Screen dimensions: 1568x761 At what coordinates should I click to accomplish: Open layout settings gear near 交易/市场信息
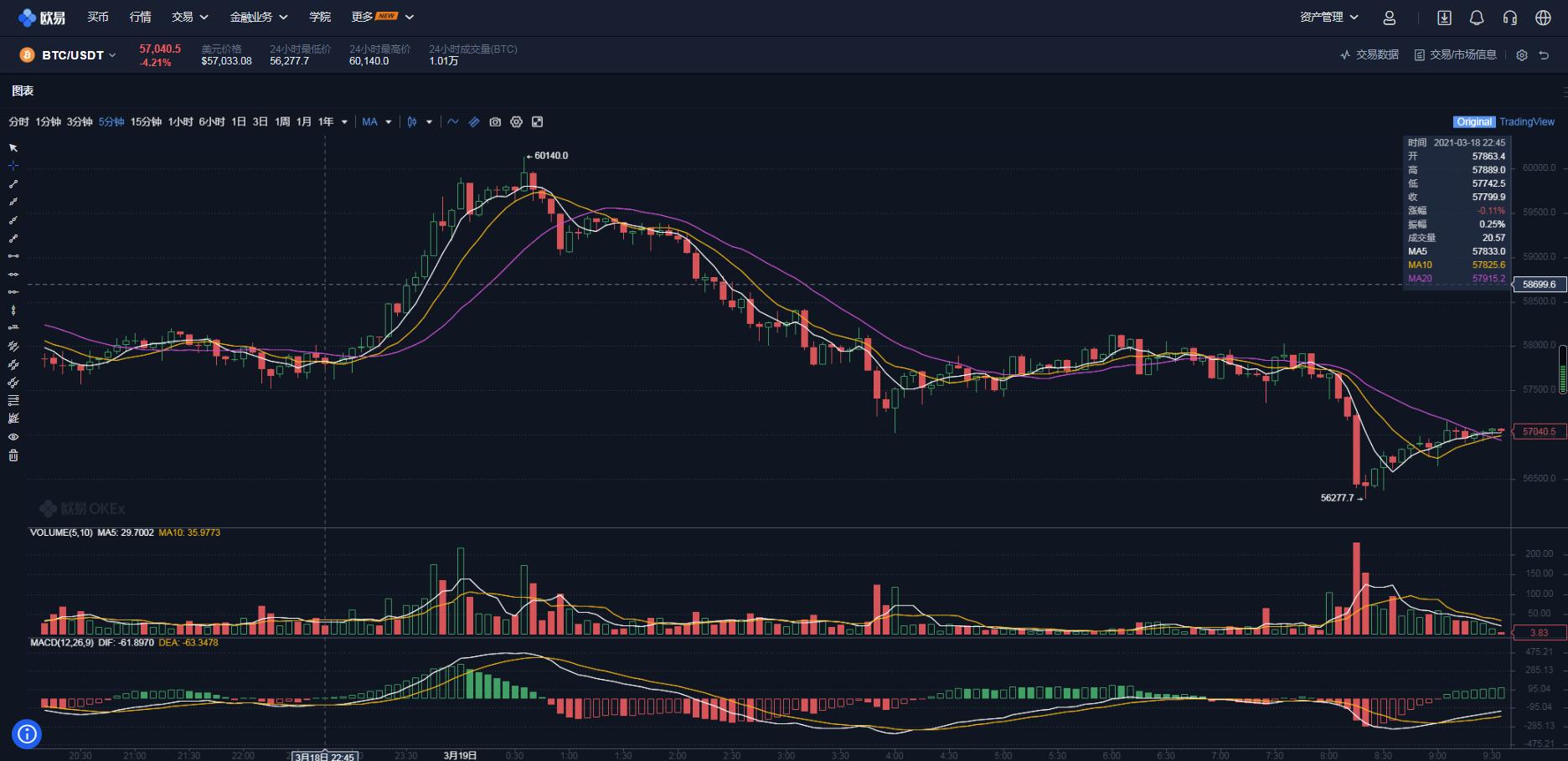tap(1522, 55)
